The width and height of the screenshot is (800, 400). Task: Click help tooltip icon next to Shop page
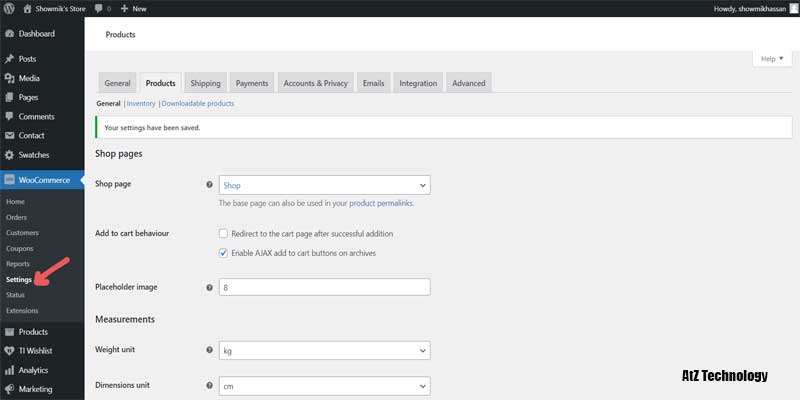pos(209,185)
